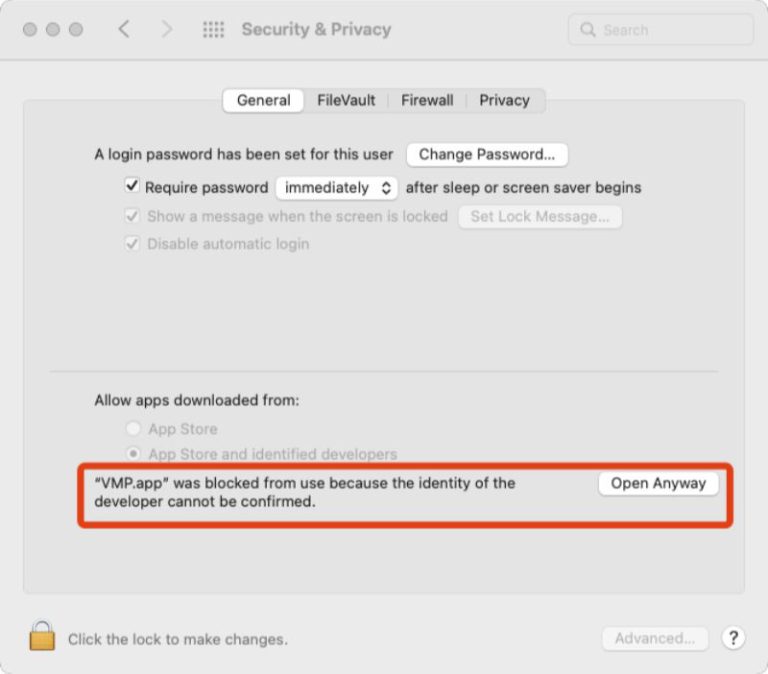Toggle Disable automatic login checkbox
768x674 pixels.
pyautogui.click(x=132, y=243)
